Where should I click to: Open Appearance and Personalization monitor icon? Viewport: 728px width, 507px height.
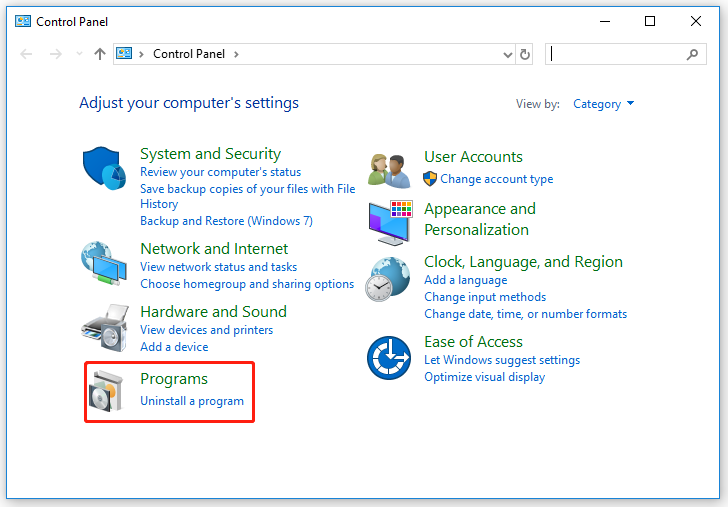[390, 222]
